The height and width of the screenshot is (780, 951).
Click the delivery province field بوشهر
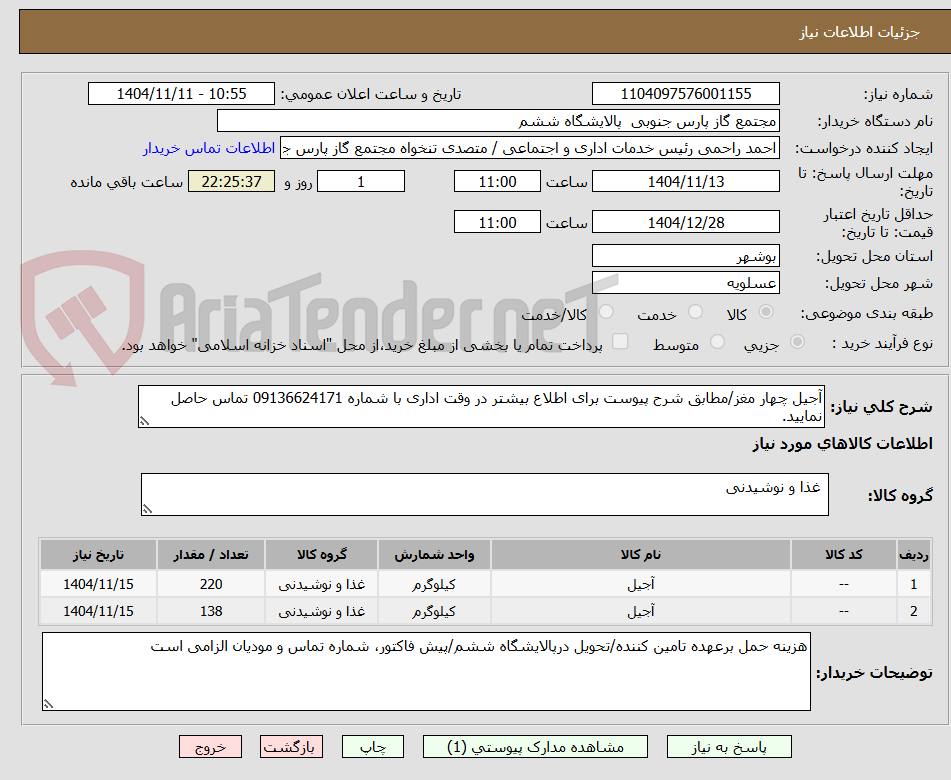(x=685, y=256)
